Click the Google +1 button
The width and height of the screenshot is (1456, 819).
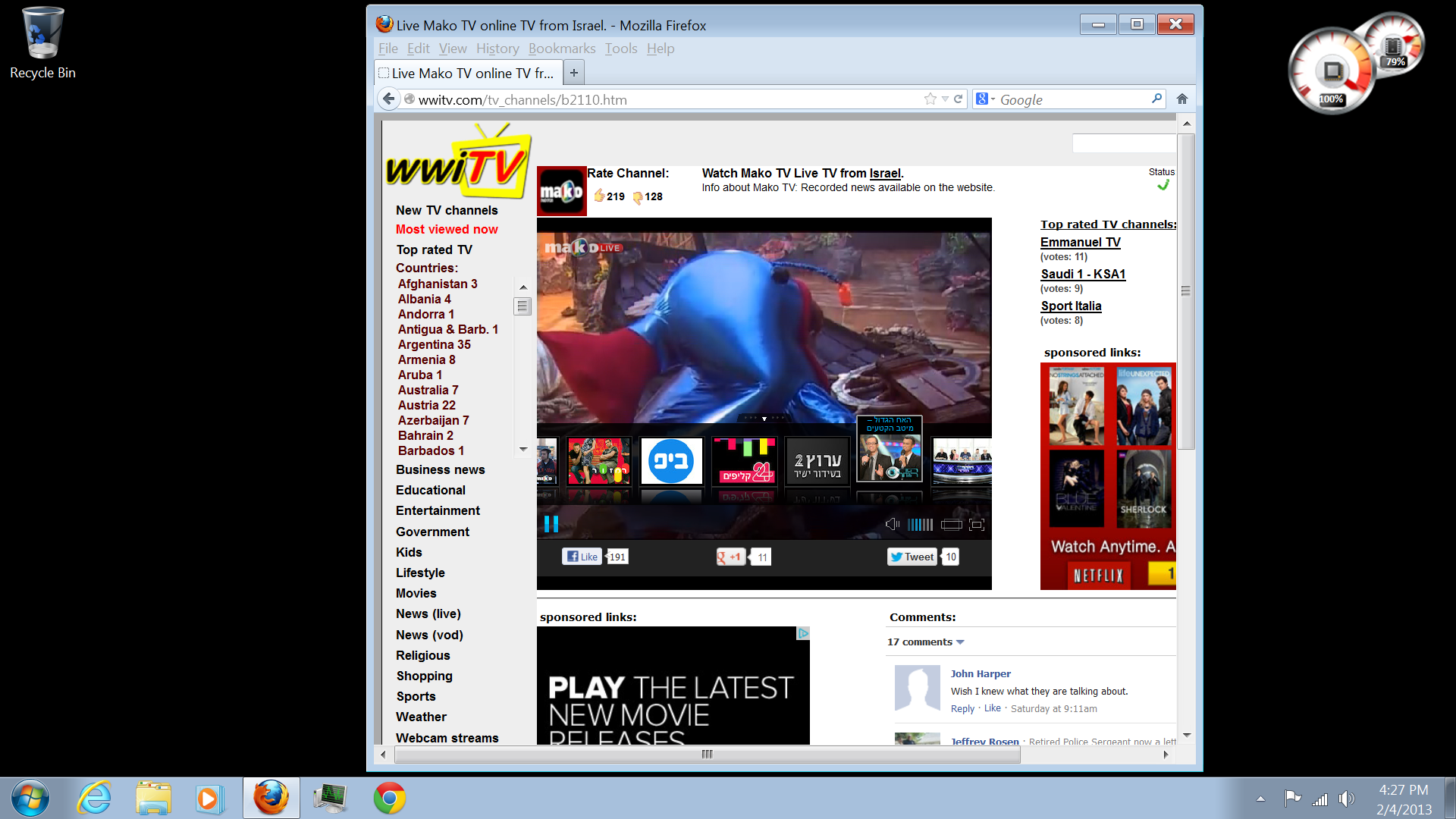[731, 557]
